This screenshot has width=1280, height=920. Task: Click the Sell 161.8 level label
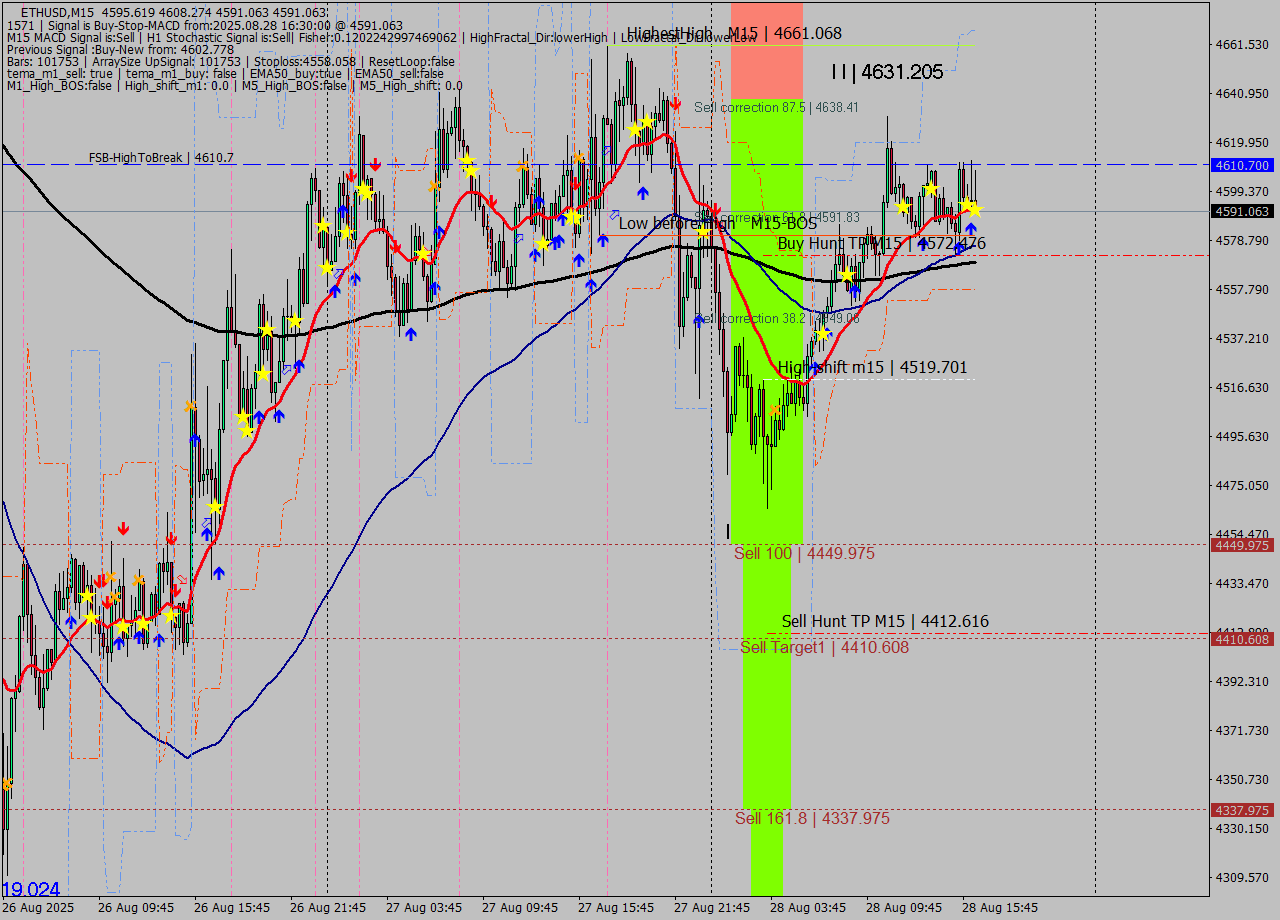[812, 819]
